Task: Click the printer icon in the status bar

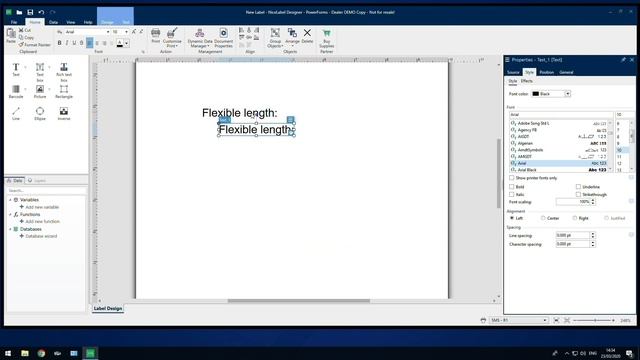Action: [x=483, y=320]
